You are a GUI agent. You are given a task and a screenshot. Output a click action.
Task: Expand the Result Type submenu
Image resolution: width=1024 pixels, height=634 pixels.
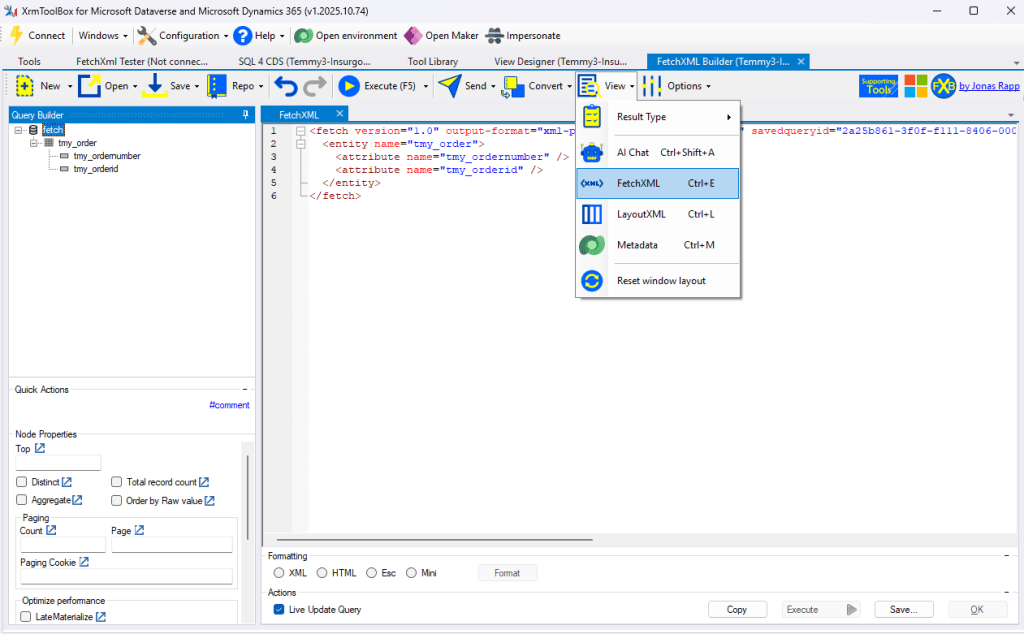click(x=729, y=117)
